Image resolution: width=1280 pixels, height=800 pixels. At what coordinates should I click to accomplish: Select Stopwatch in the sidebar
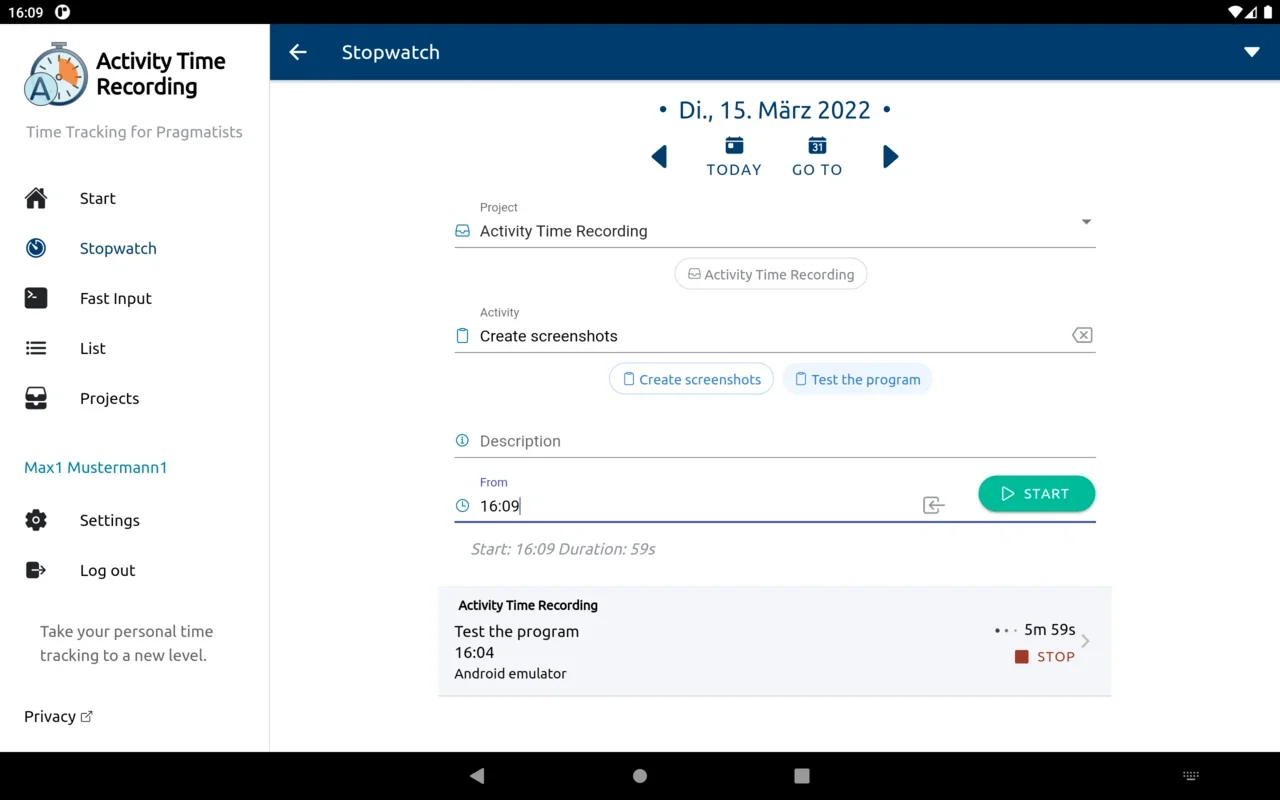(x=118, y=248)
